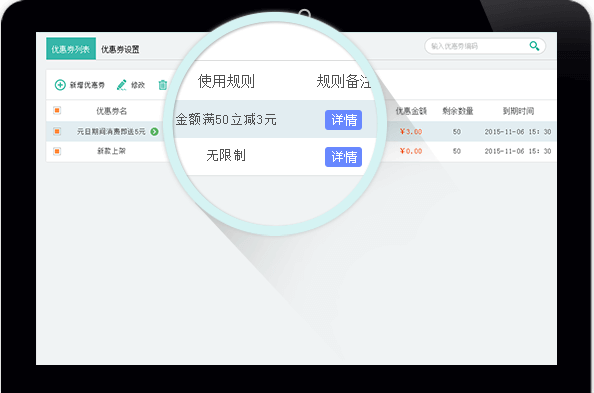This screenshot has height=393, width=594.
Task: Click 详情 button for 无限制 rule
Action: coord(343,157)
